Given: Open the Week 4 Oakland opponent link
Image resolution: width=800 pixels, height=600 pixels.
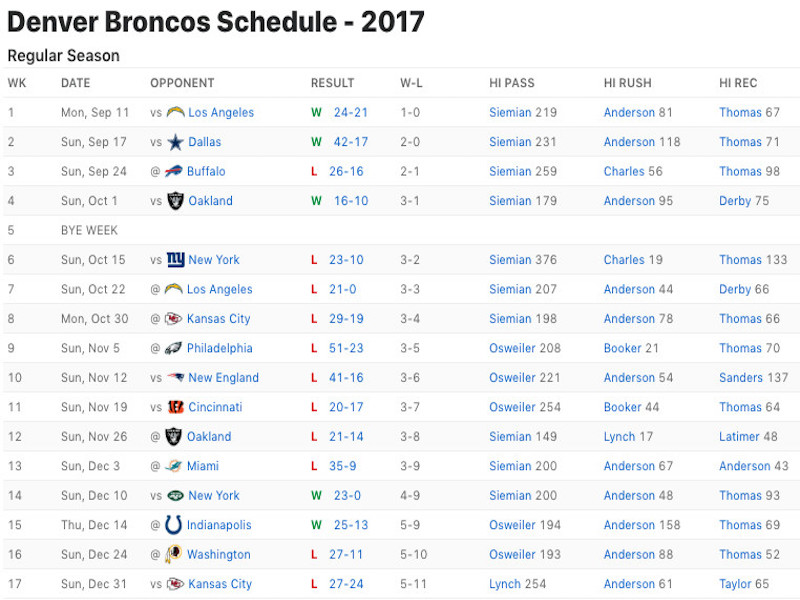Looking at the screenshot, I should (x=210, y=201).
